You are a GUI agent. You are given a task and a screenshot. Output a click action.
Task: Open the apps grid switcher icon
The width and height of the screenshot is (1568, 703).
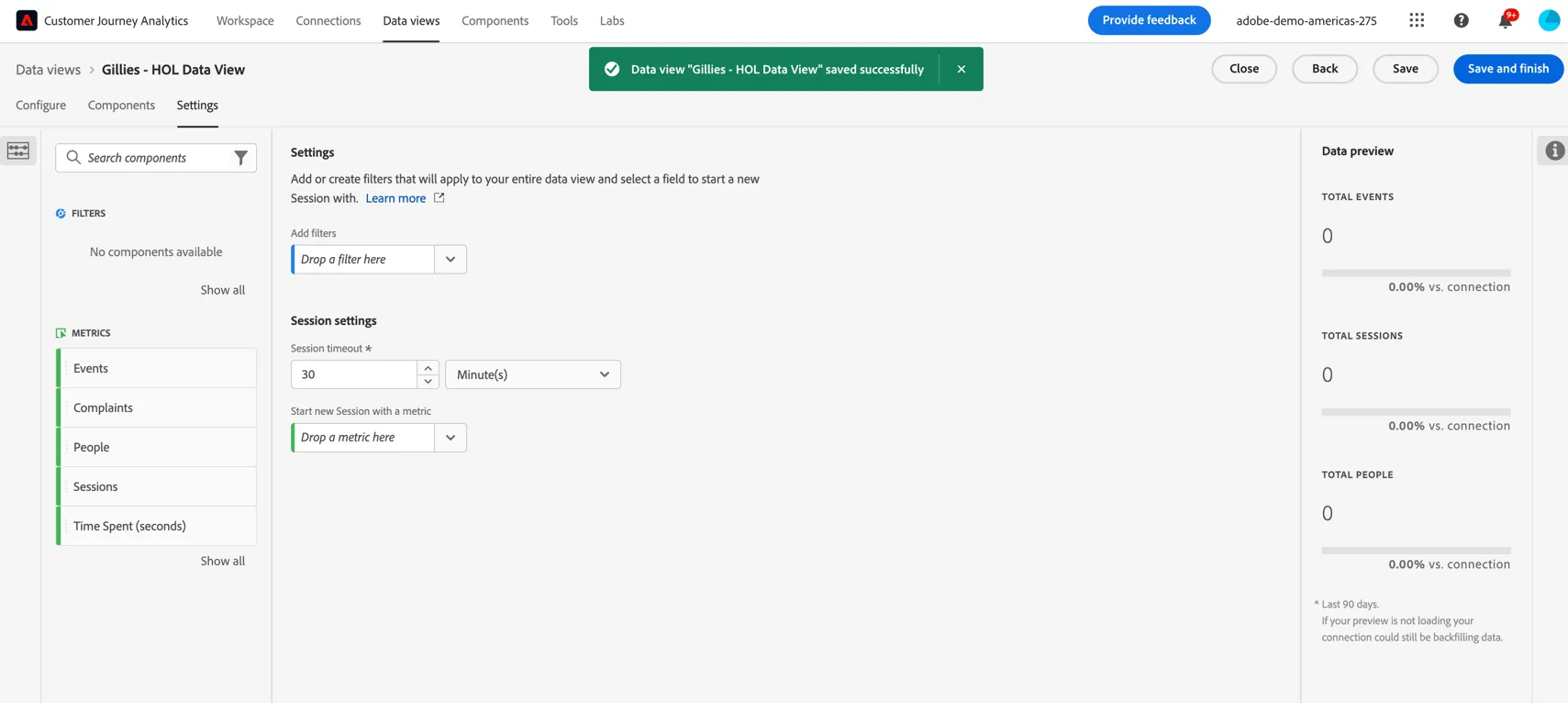(1417, 20)
